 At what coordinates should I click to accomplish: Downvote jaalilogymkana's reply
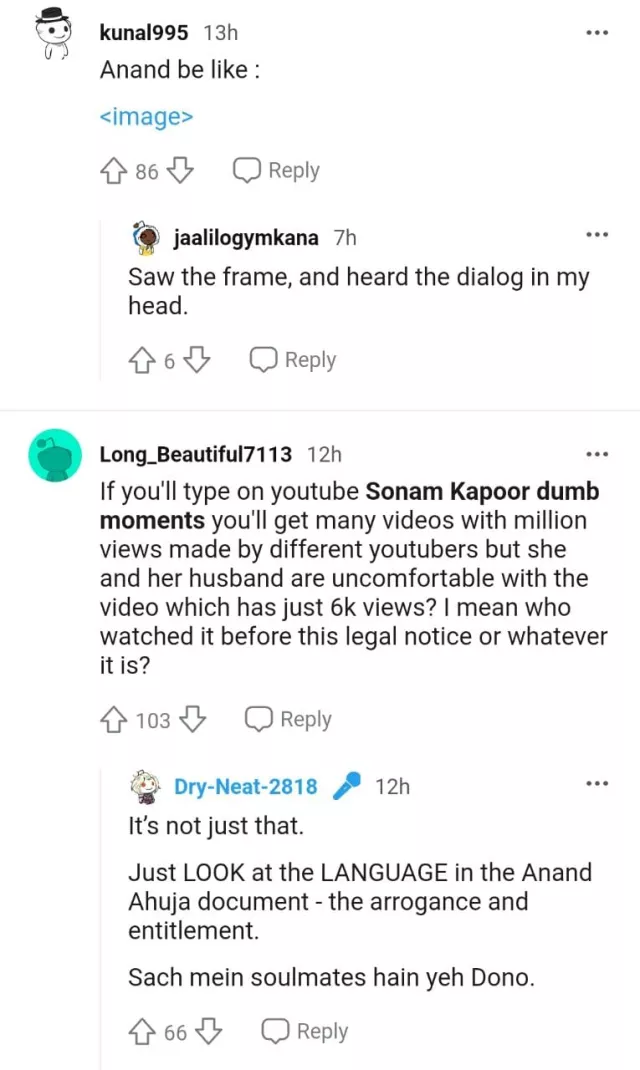197,360
